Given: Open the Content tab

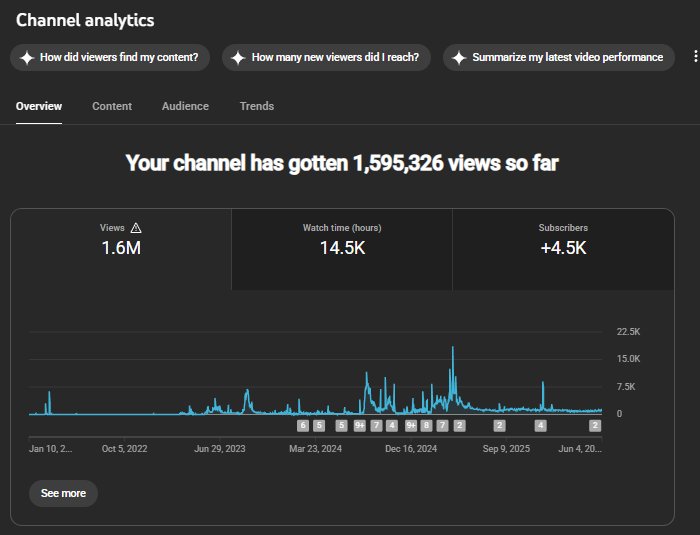Looking at the screenshot, I should (112, 106).
